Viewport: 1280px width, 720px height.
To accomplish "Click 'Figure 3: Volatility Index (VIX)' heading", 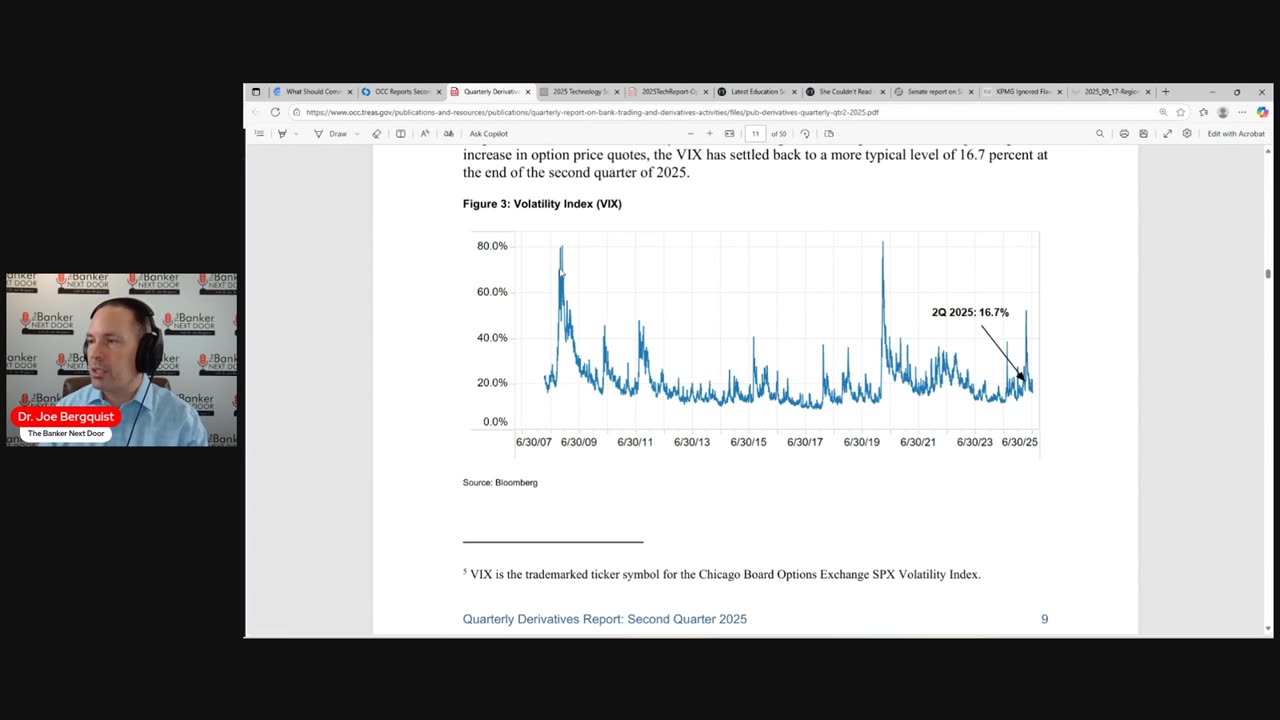I will (542, 204).
